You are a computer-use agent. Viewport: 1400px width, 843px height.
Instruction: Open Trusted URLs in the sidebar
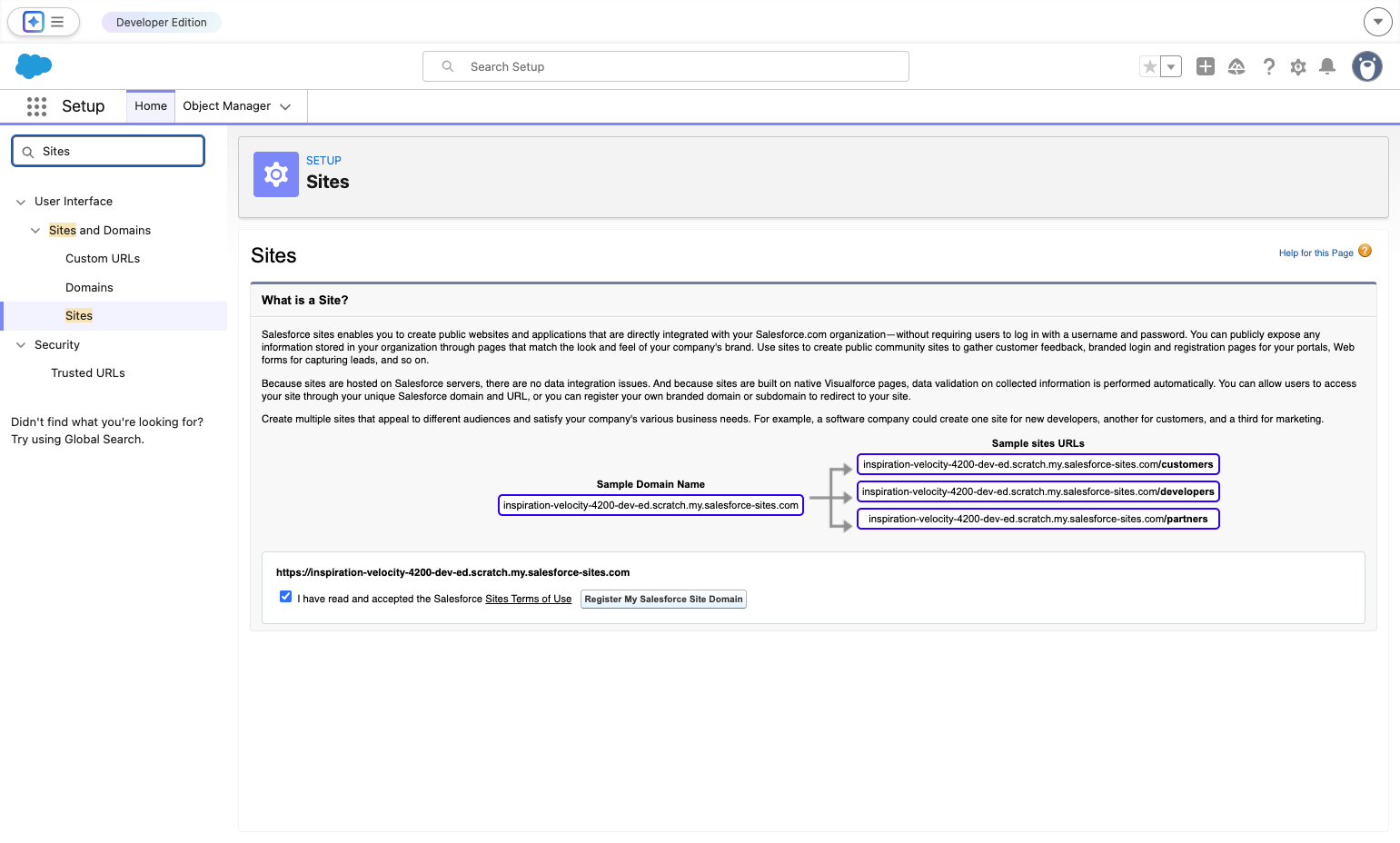(88, 373)
